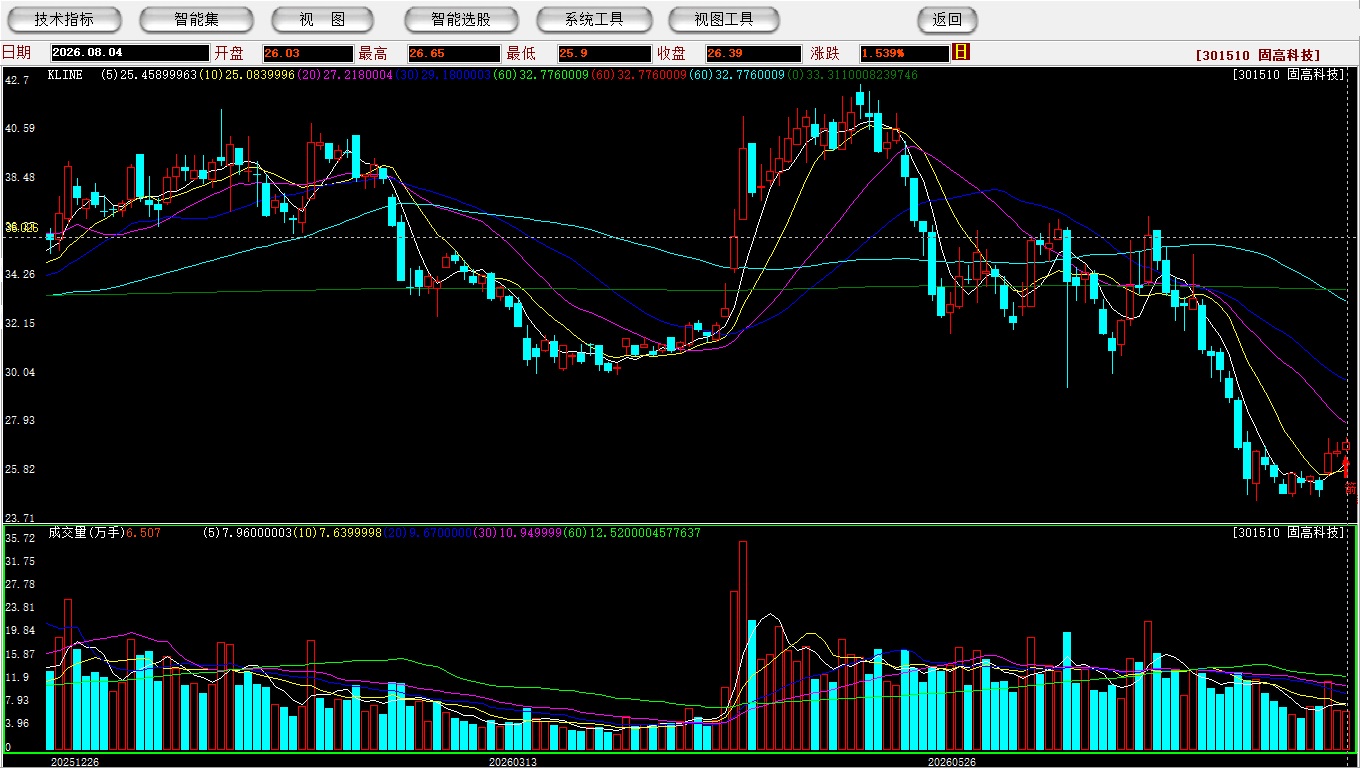Click the 成交量(万手) volume label
The height and width of the screenshot is (768, 1360).
[86, 533]
